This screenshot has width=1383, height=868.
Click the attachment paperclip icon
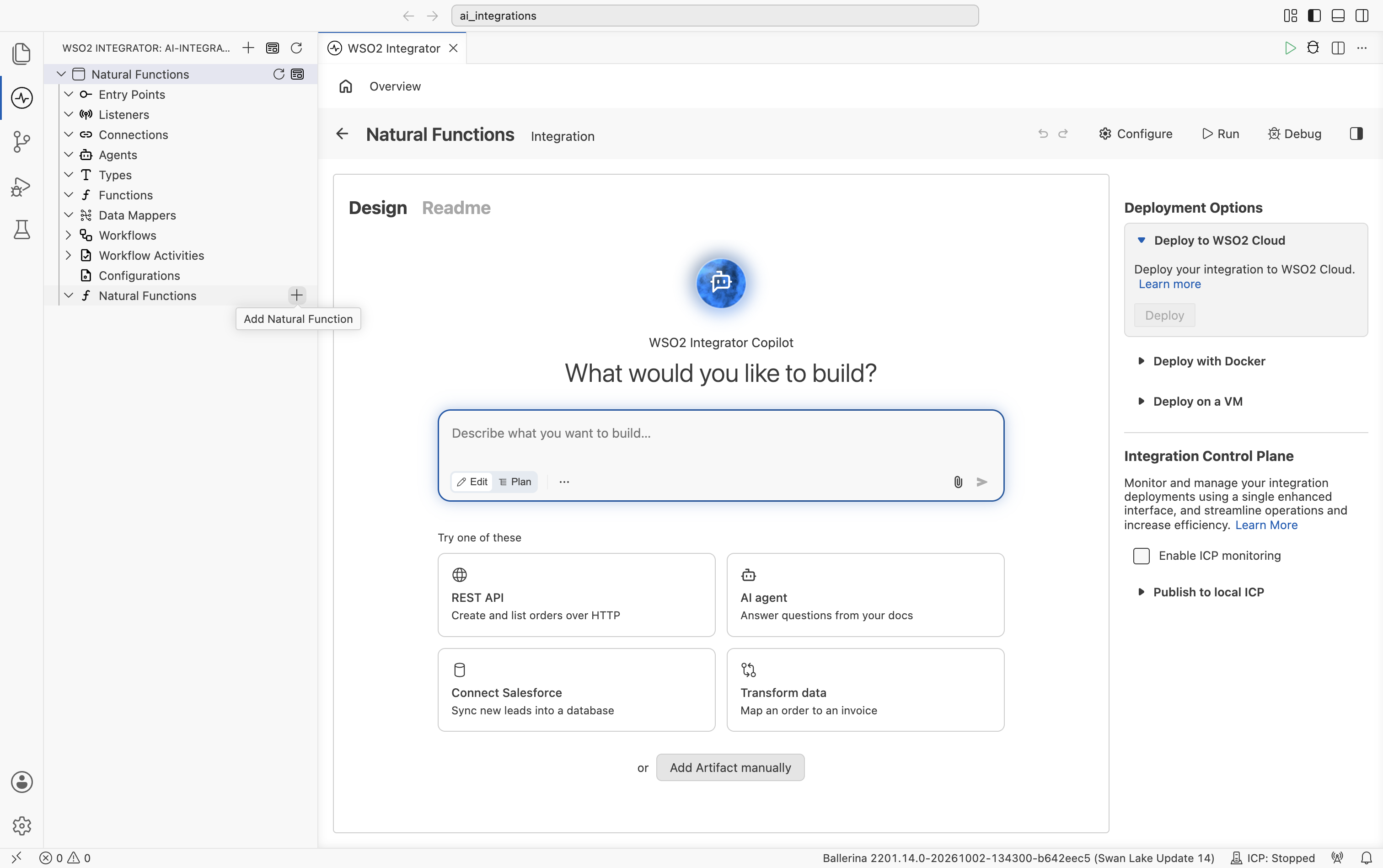[x=958, y=482]
